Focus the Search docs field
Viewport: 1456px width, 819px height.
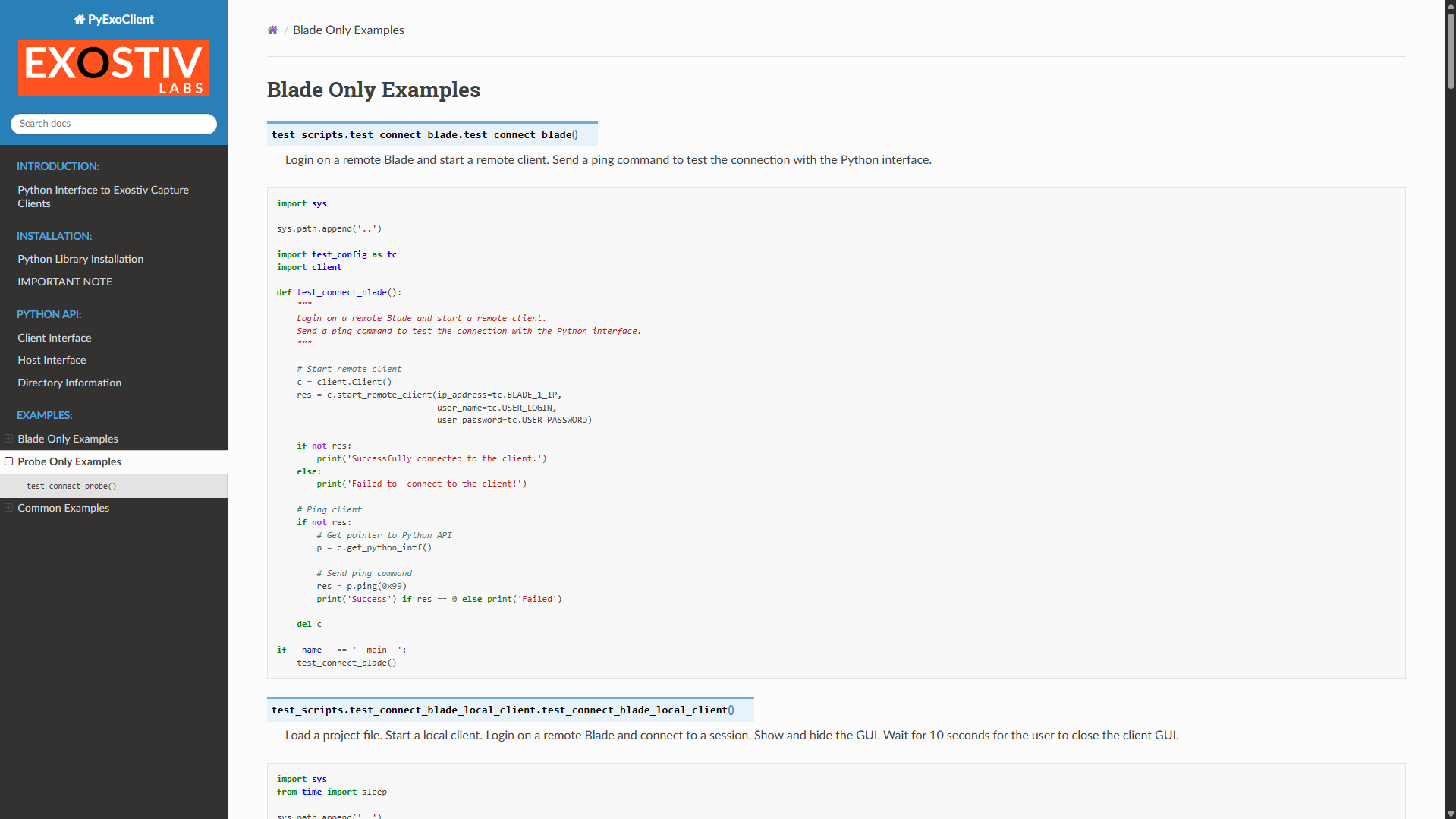114,124
